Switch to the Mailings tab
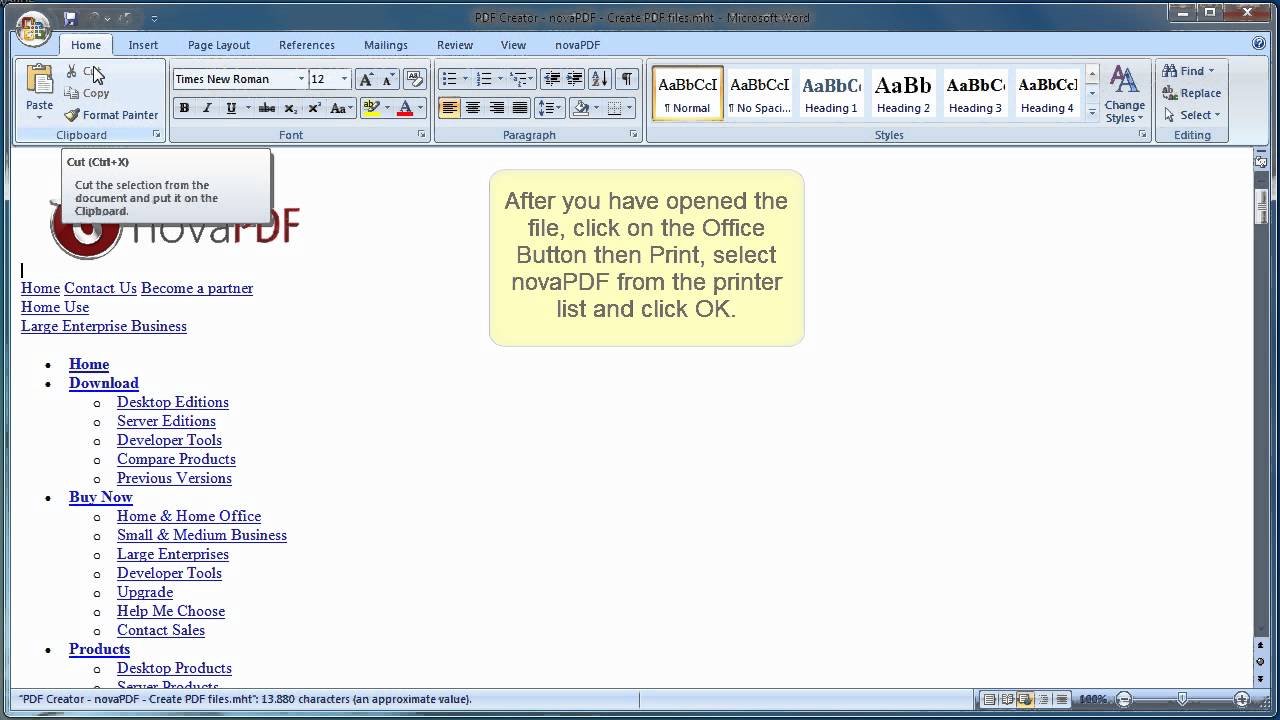The width and height of the screenshot is (1280, 720). point(386,45)
